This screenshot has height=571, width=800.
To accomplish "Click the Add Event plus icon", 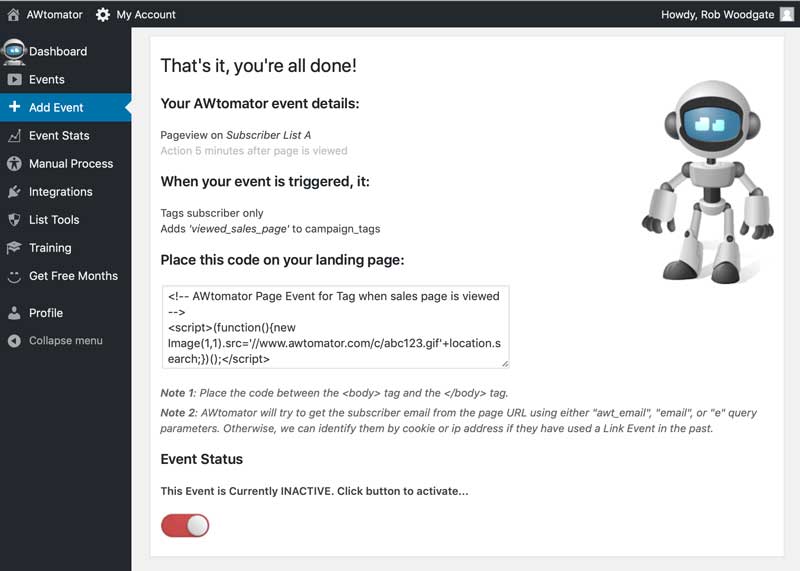I will [14, 107].
